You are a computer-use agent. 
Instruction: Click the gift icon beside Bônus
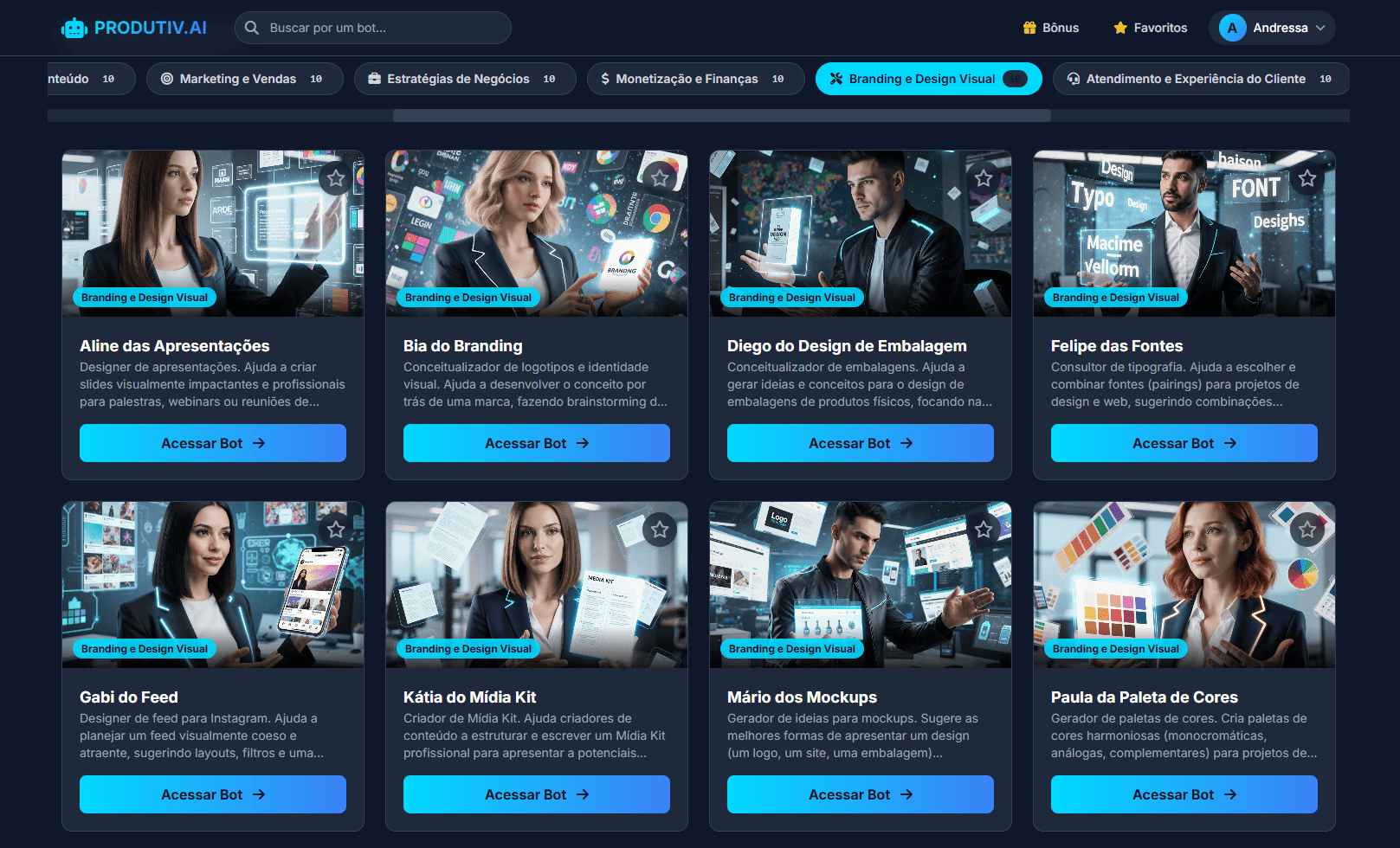(x=1029, y=28)
